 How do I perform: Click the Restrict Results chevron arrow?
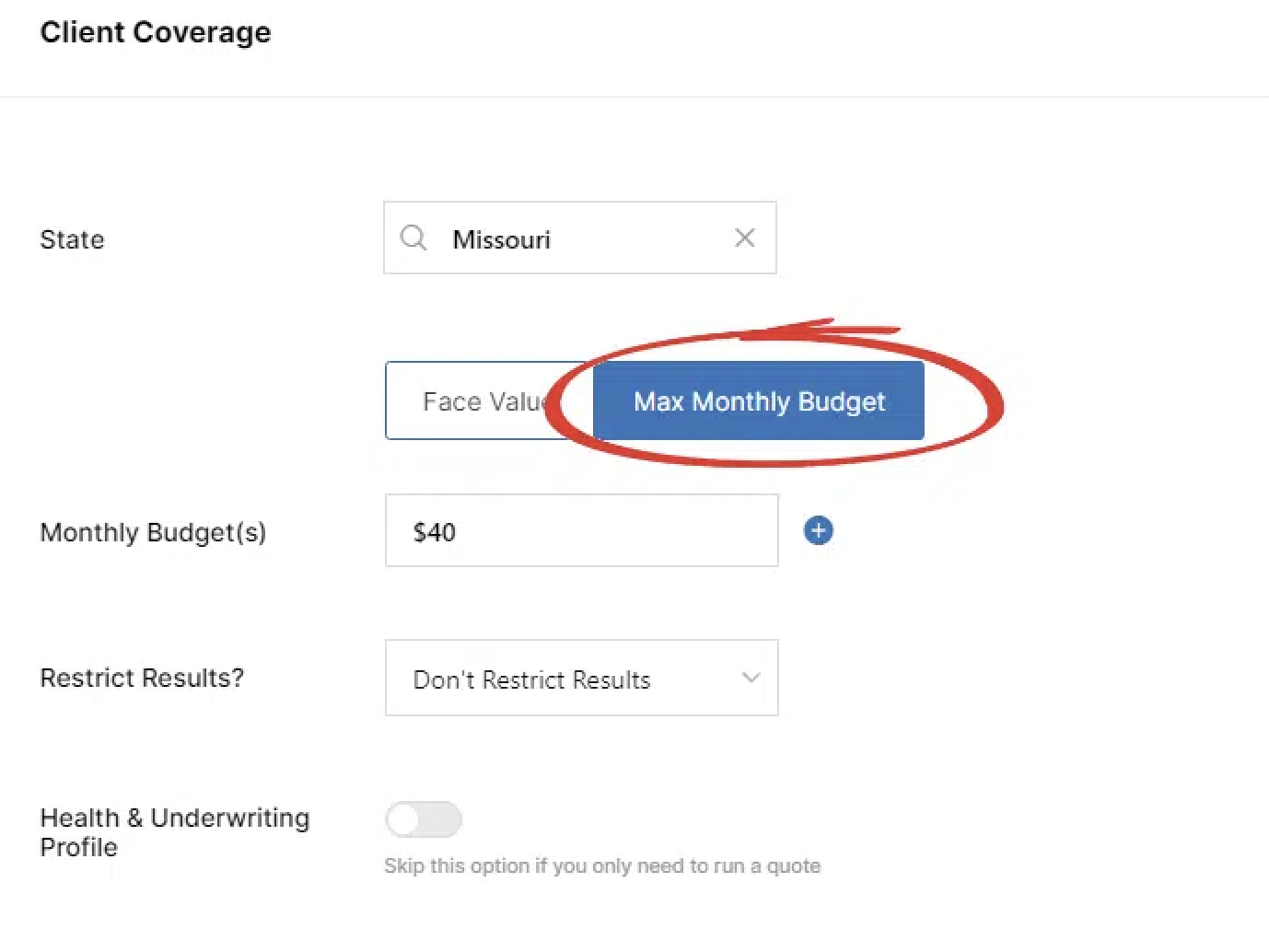[x=751, y=679]
